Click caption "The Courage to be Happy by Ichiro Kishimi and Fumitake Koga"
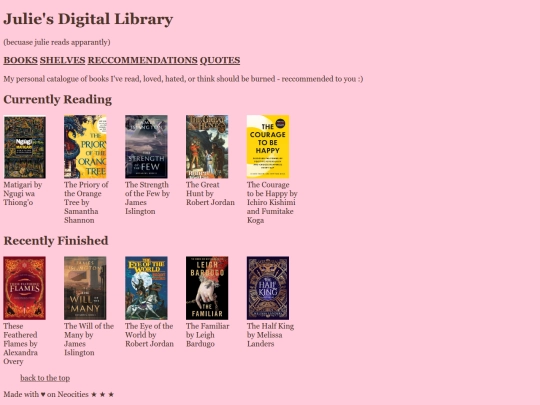 tap(272, 202)
